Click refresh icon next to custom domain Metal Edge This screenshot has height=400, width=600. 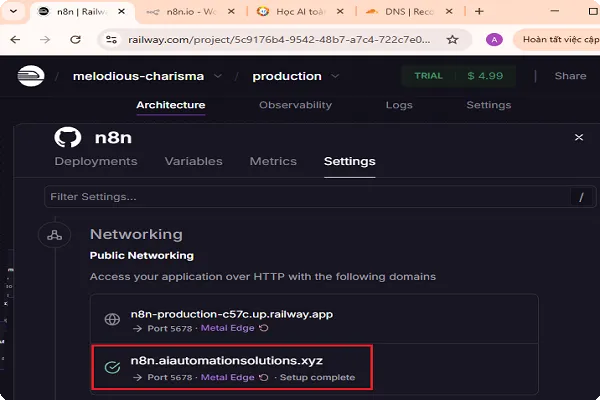tap(264, 377)
